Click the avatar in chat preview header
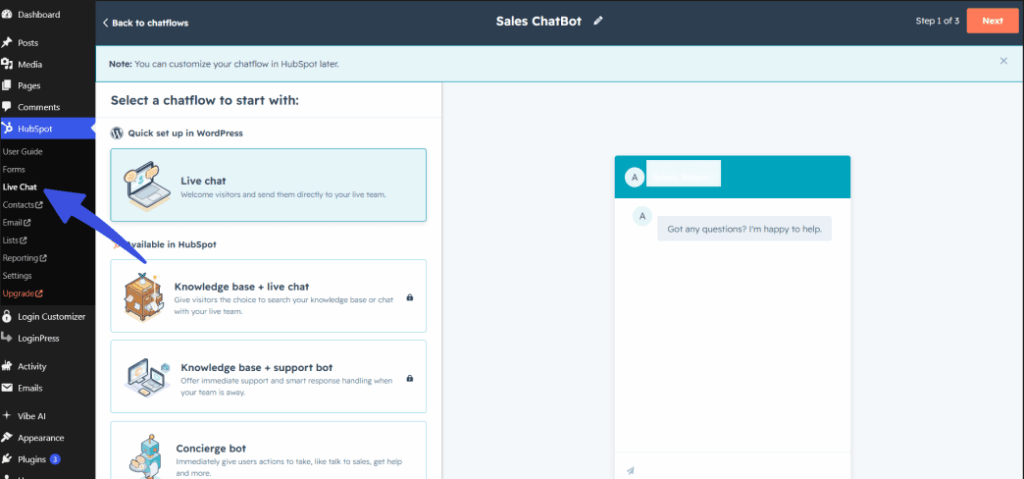The width and height of the screenshot is (1024, 479). [633, 176]
